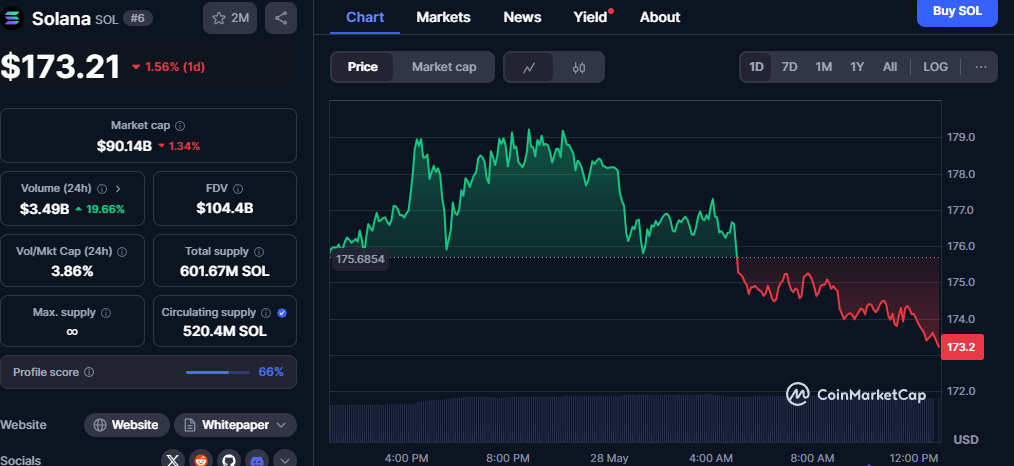Click the 175.6854 opening price label

360,260
